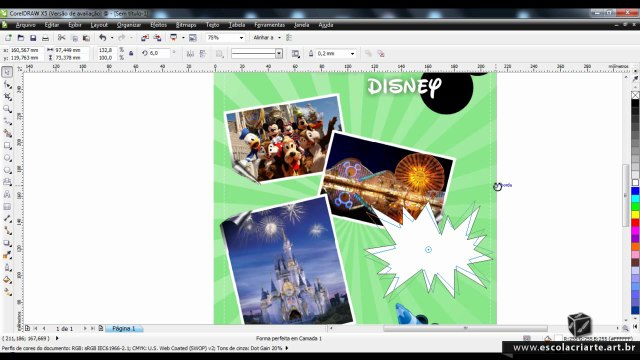Image resolution: width=640 pixels, height=360 pixels.
Task: Select the Color Eyedropper tool
Action: (7, 256)
